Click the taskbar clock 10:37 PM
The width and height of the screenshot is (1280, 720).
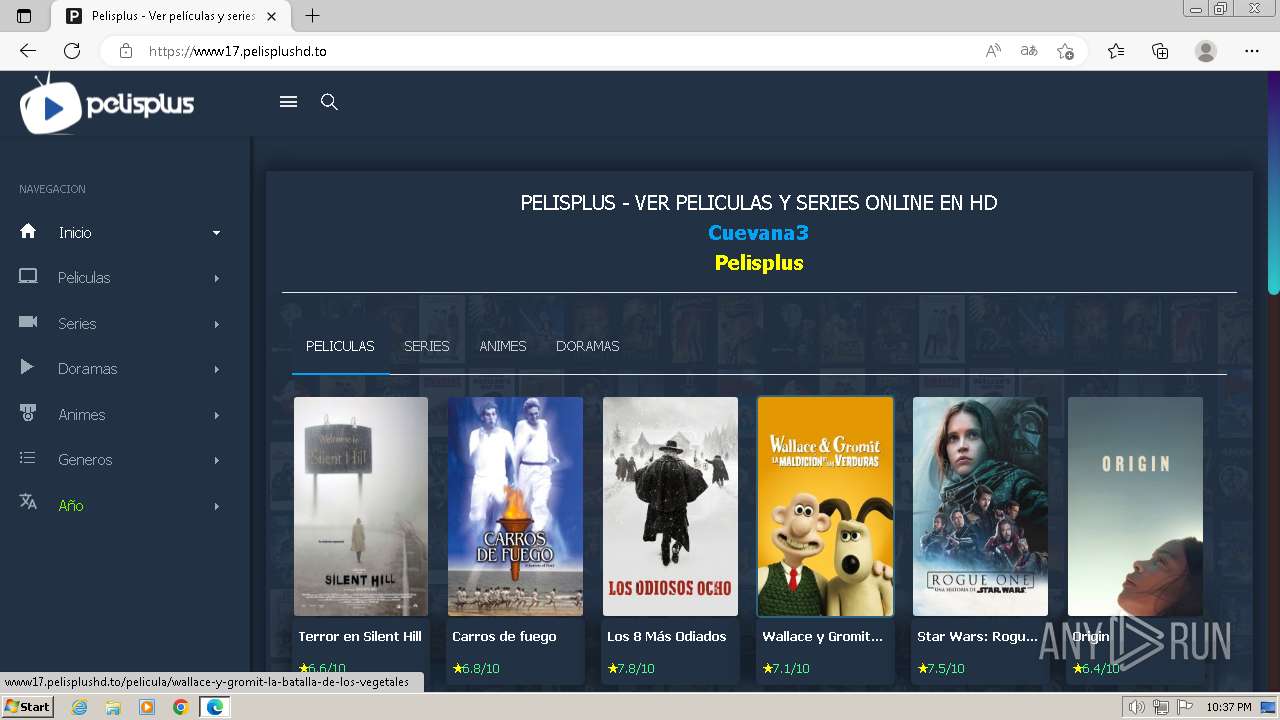click(1229, 707)
